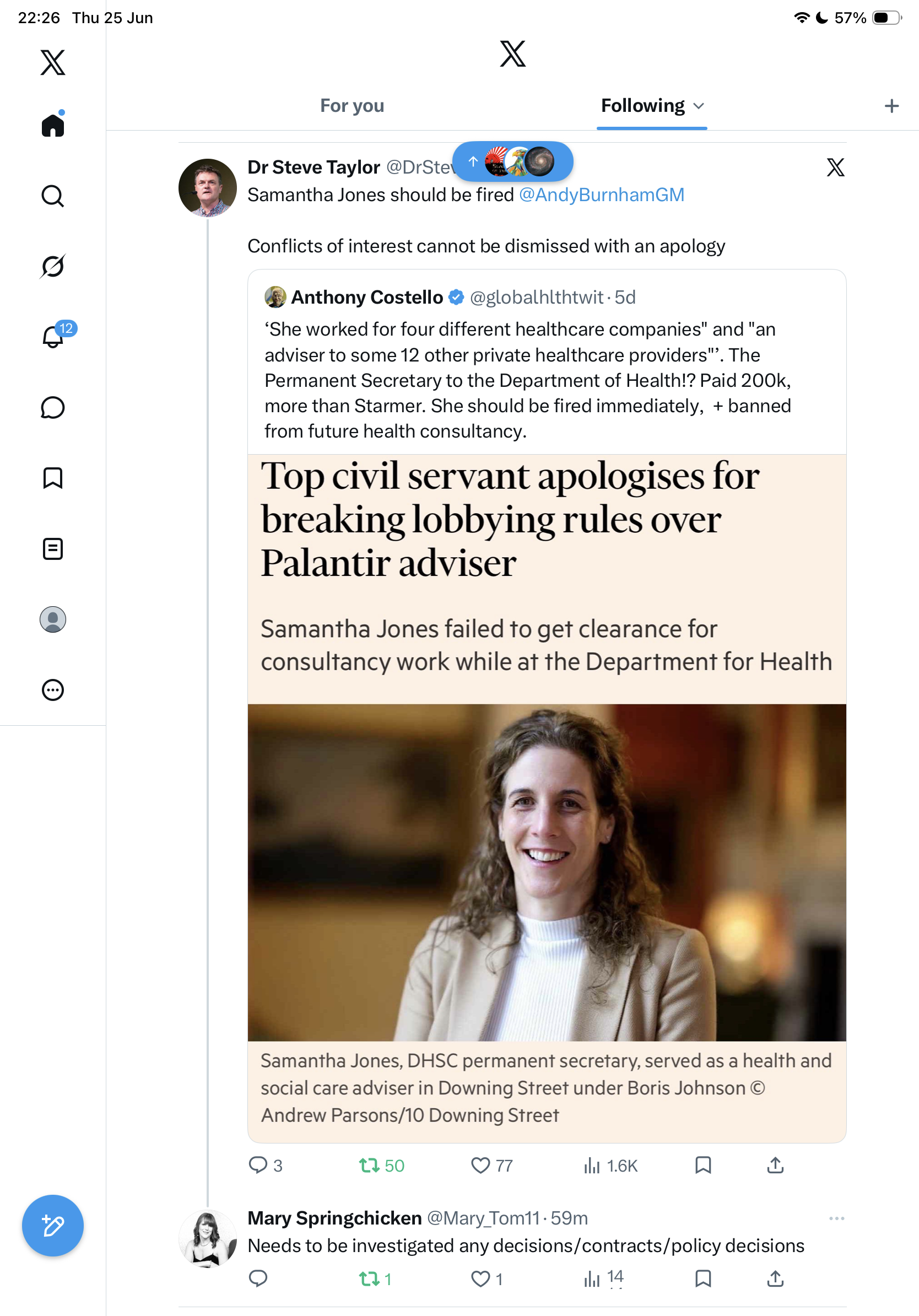Open the Search magnifier in sidebar
The image size is (919, 1316).
click(x=53, y=196)
